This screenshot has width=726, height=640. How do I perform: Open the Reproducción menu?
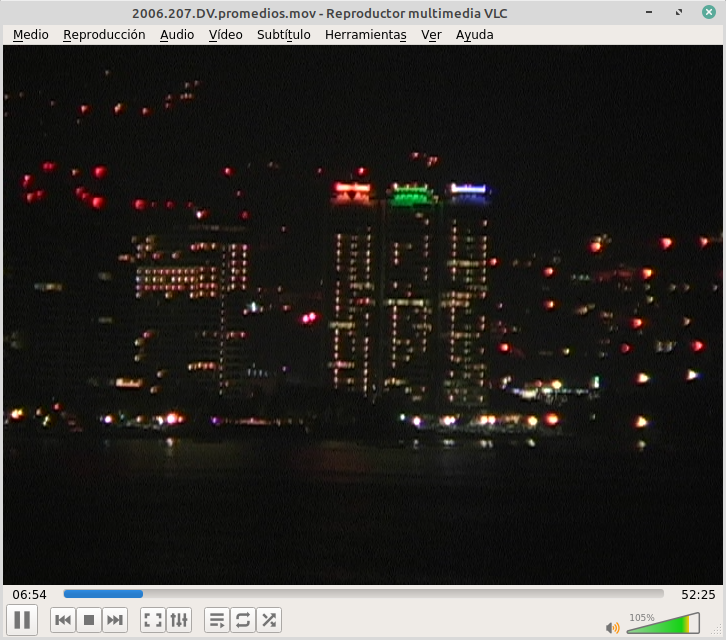point(104,34)
